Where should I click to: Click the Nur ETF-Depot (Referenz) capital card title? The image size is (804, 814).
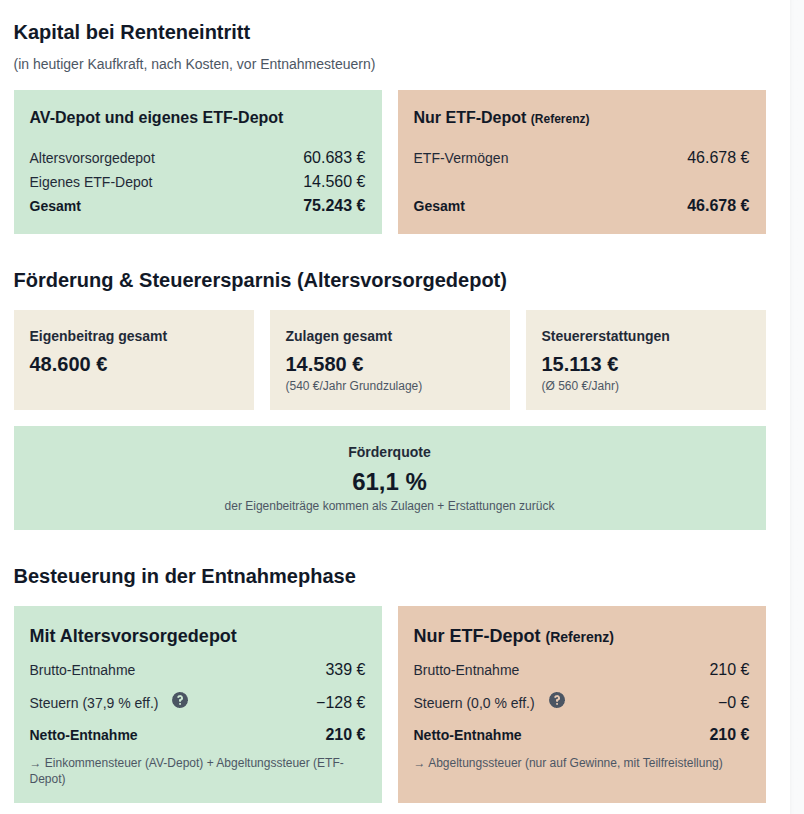pos(501,118)
